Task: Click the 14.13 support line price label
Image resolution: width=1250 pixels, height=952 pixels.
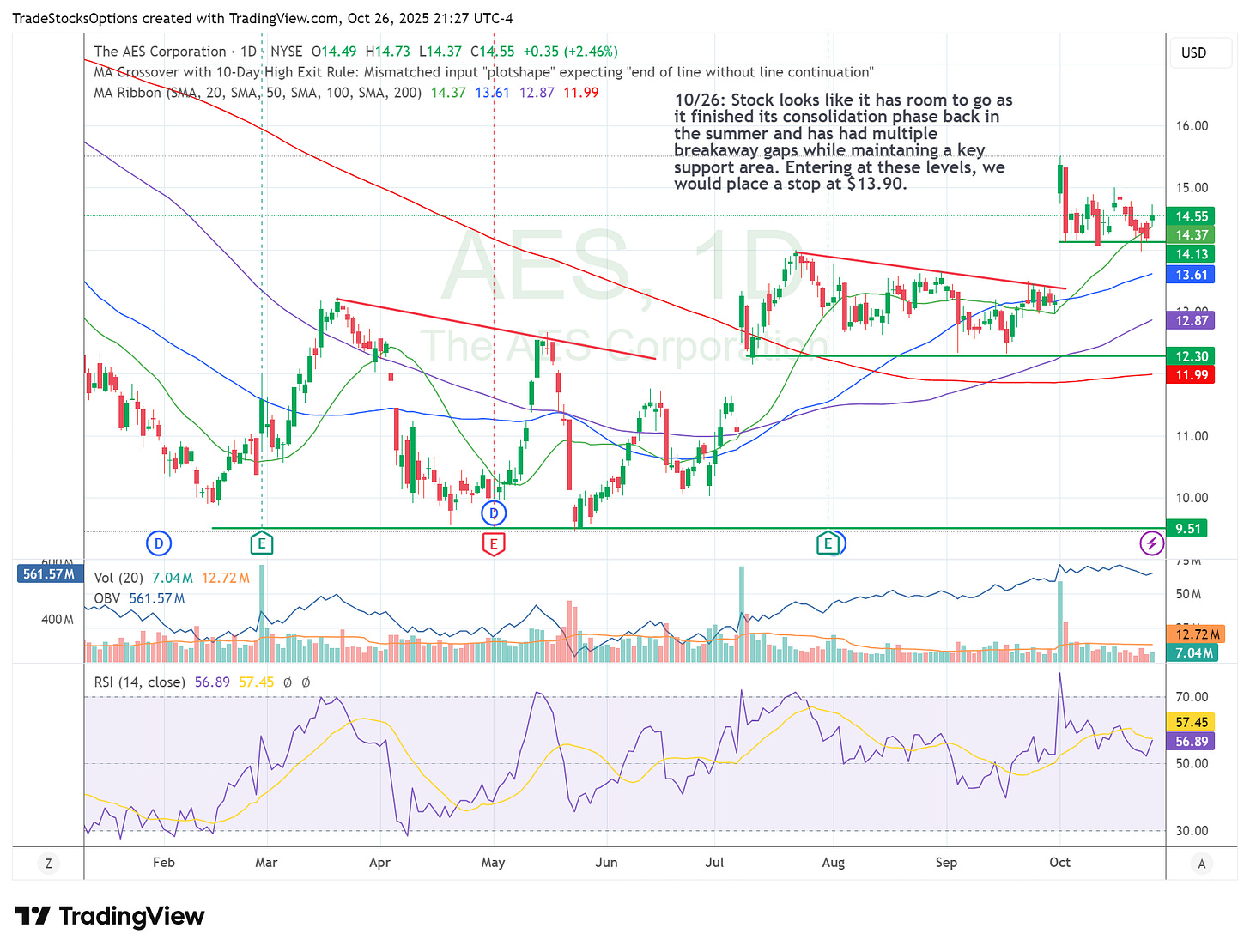Action: pyautogui.click(x=1192, y=253)
